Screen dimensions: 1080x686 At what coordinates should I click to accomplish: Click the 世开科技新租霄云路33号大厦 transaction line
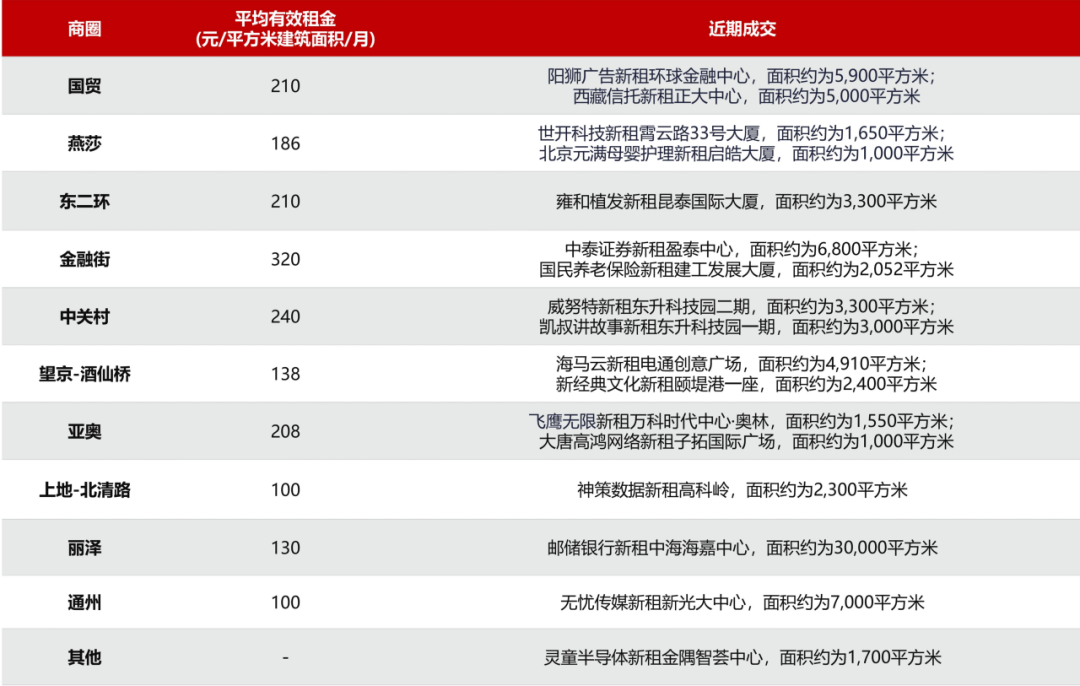tap(742, 133)
